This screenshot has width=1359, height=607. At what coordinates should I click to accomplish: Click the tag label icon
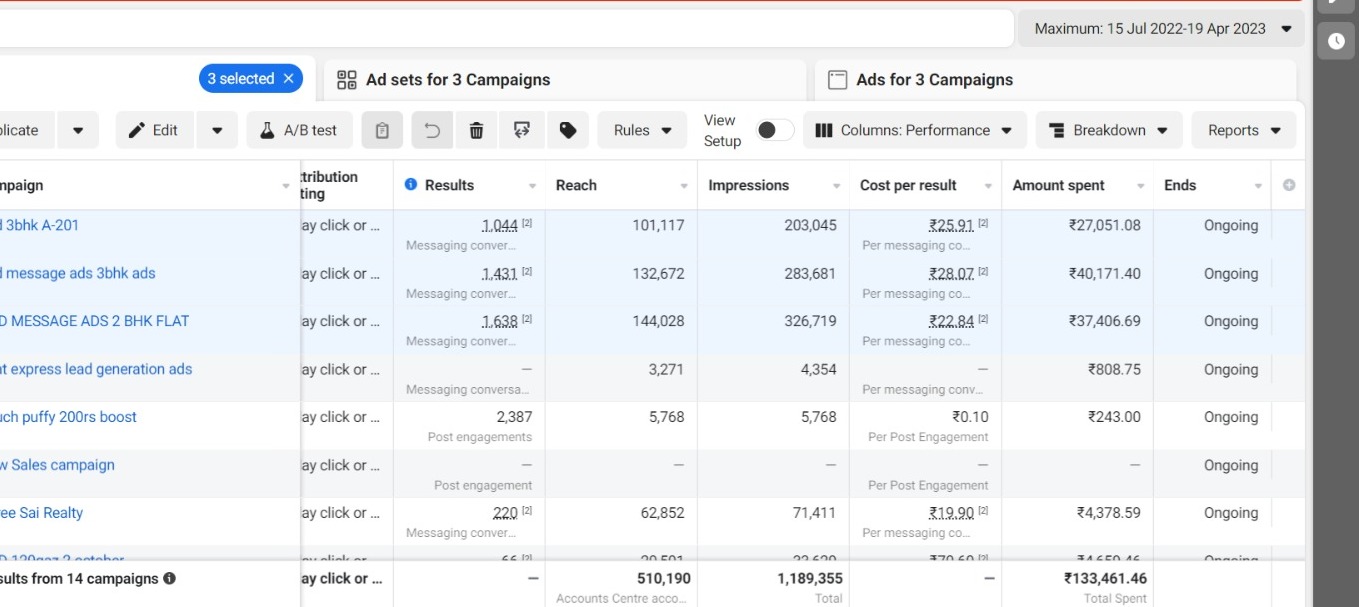567,130
